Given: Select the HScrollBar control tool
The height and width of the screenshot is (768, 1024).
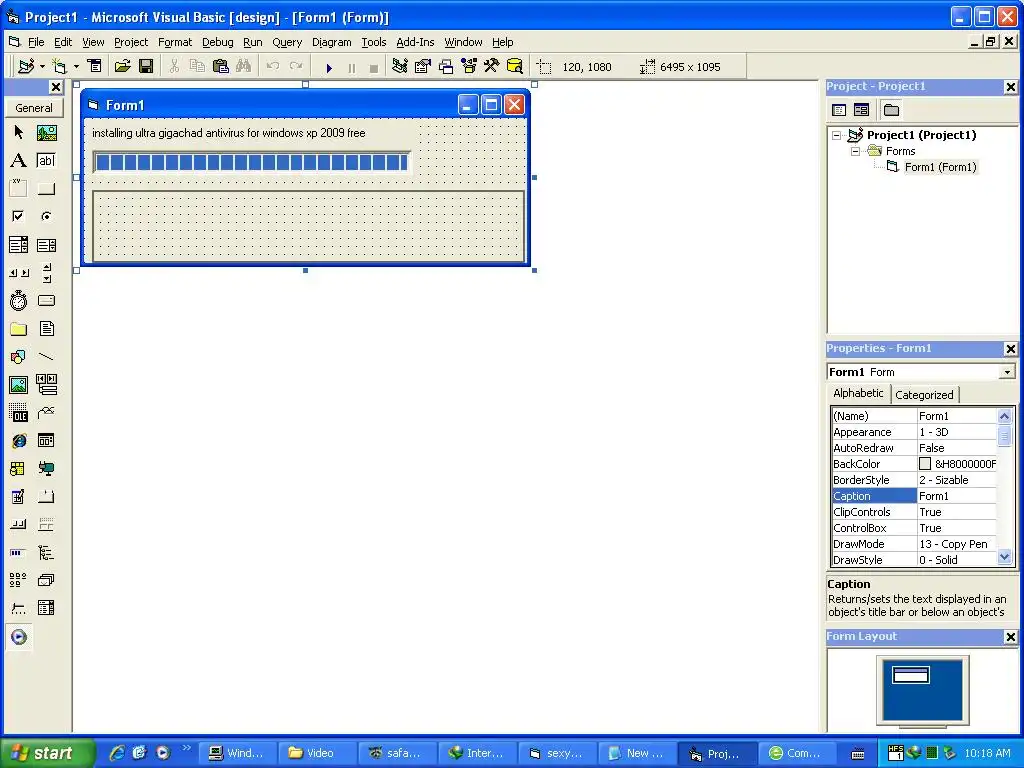Looking at the screenshot, I should [x=18, y=273].
